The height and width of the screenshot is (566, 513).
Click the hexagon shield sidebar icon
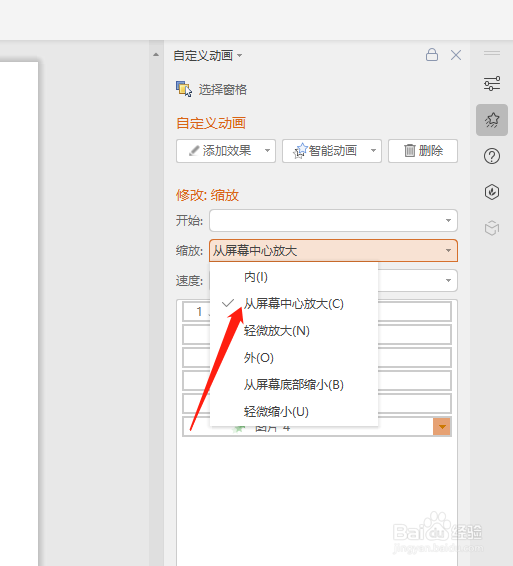tap(492, 192)
